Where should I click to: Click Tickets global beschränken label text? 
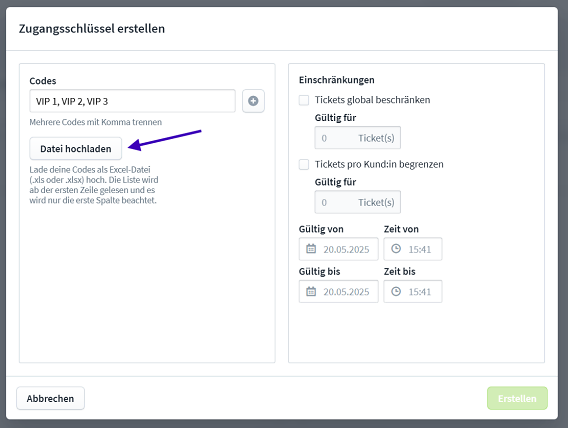(372, 100)
